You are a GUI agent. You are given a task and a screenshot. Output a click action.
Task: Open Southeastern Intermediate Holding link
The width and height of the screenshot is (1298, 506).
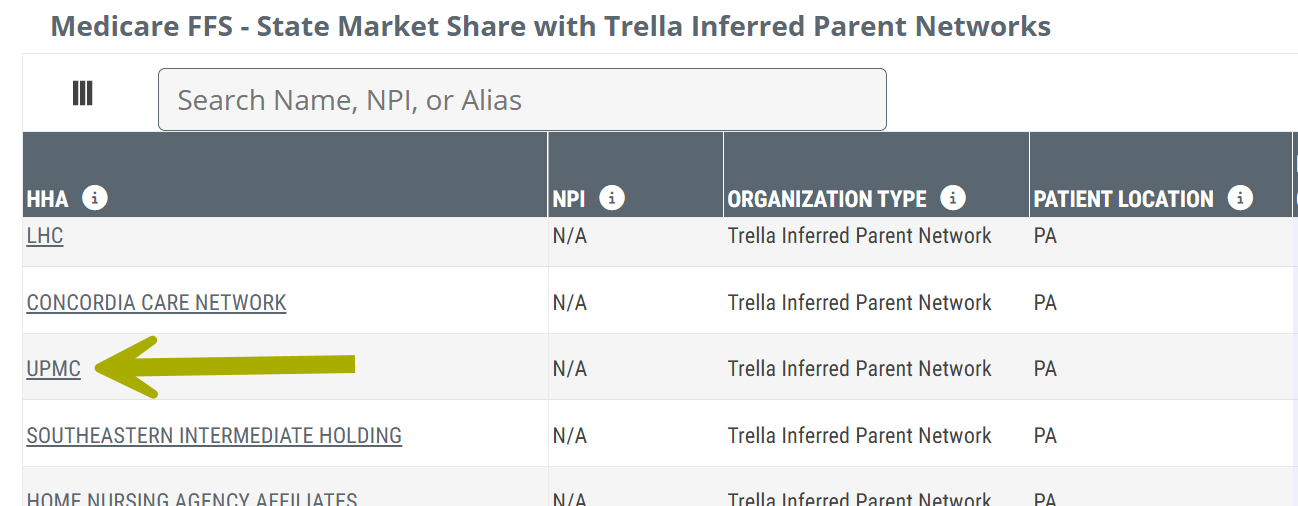214,435
